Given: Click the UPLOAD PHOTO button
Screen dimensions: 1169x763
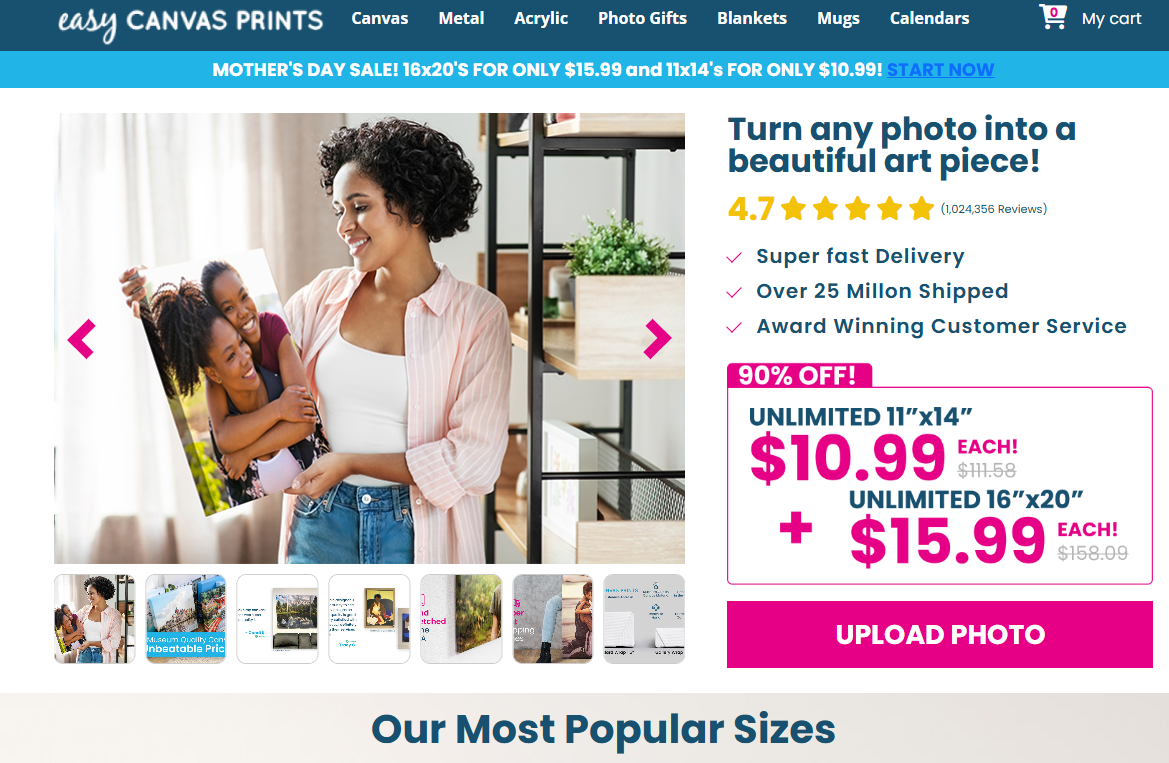Looking at the screenshot, I should coord(939,635).
